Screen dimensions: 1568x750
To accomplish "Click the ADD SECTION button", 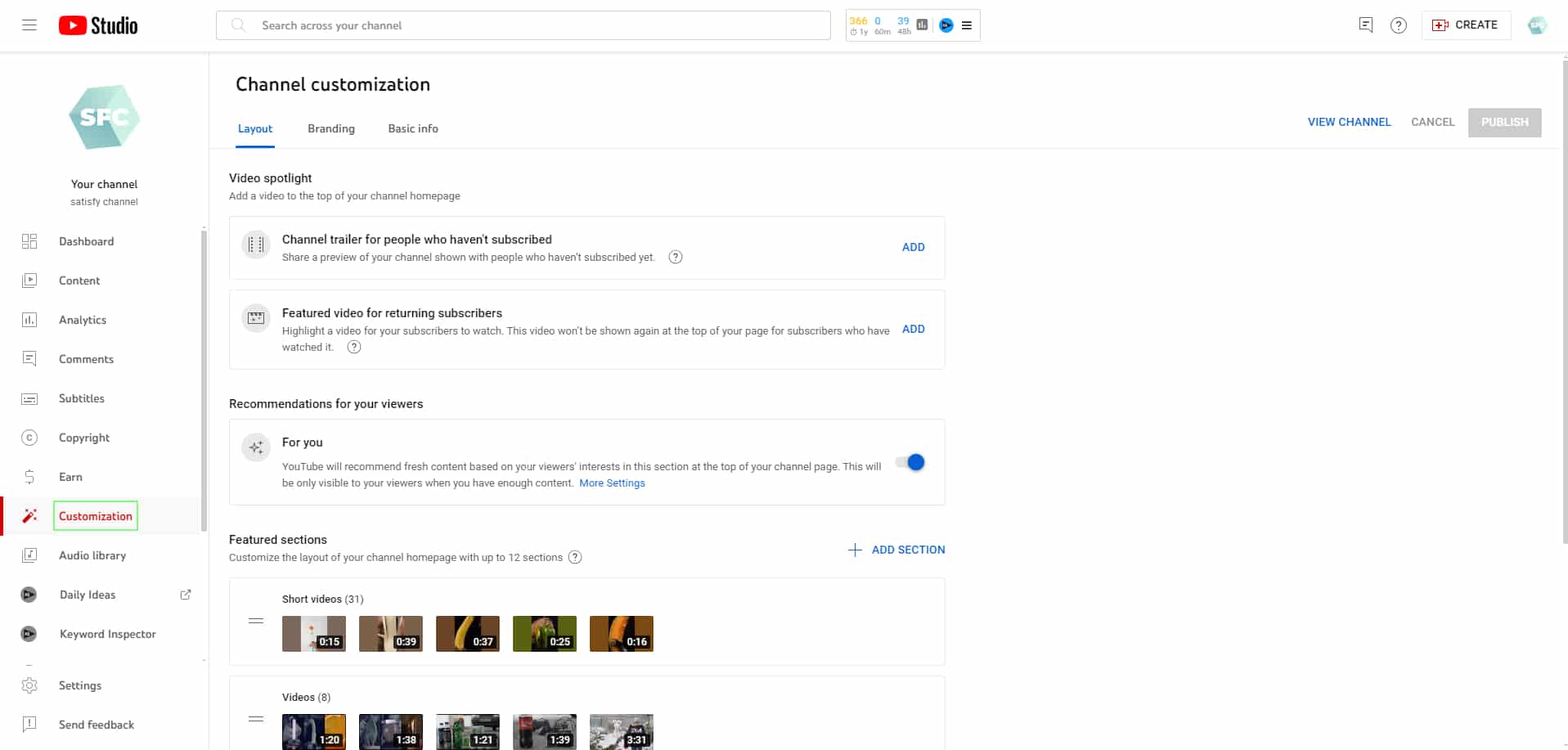I will [x=897, y=550].
